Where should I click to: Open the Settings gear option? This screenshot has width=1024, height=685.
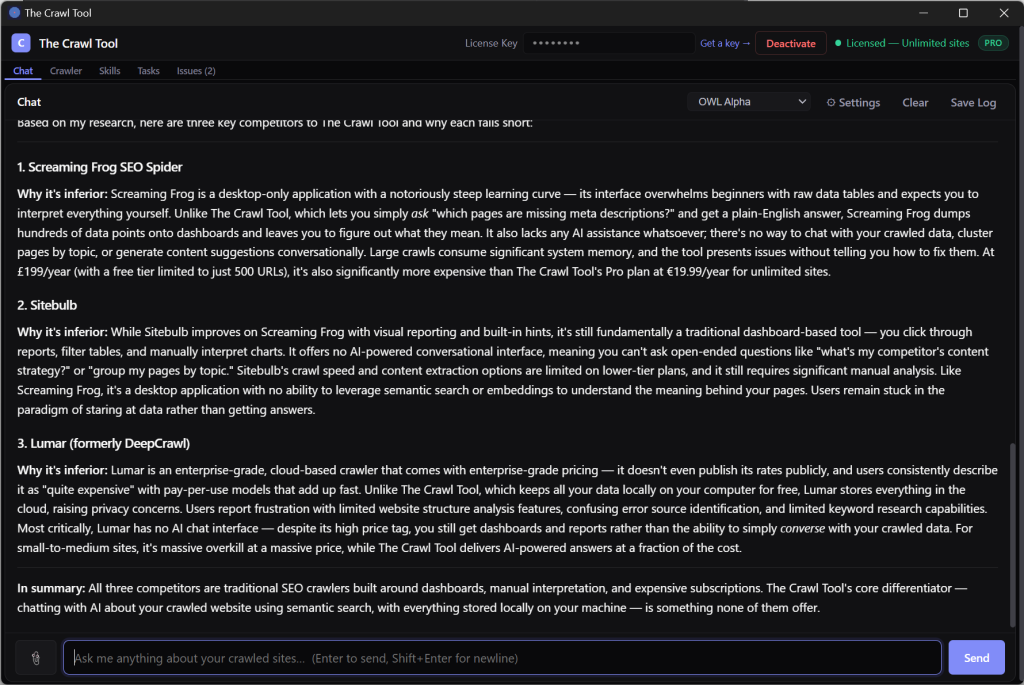coord(853,103)
